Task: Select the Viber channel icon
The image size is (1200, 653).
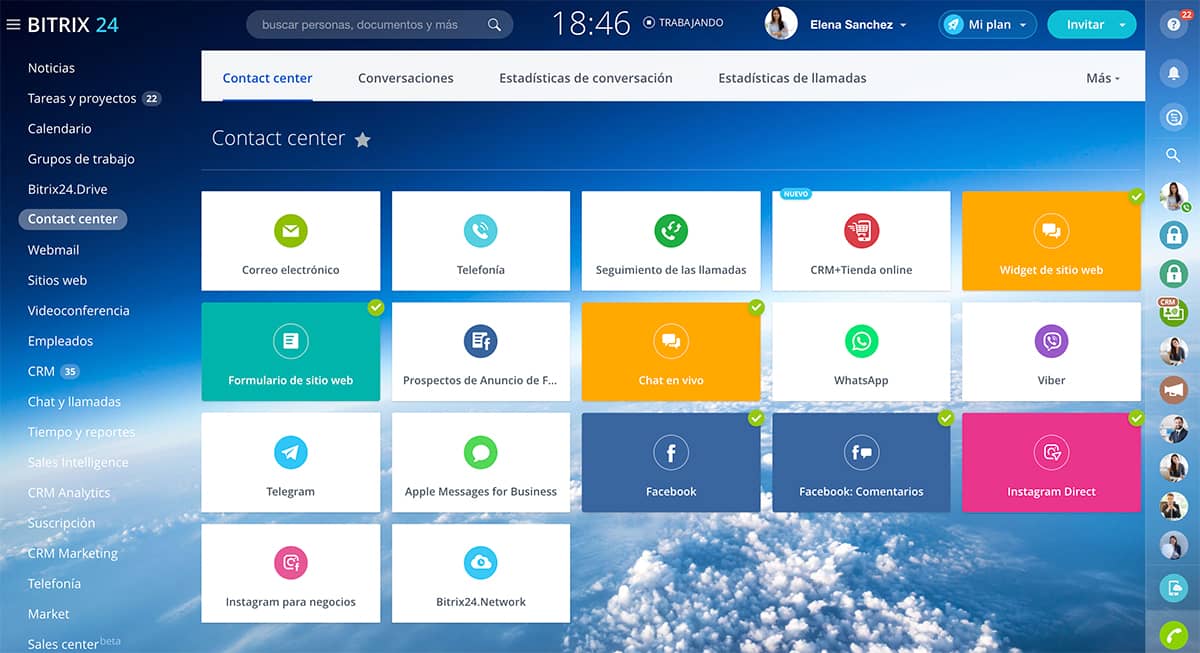Action: [1051, 342]
